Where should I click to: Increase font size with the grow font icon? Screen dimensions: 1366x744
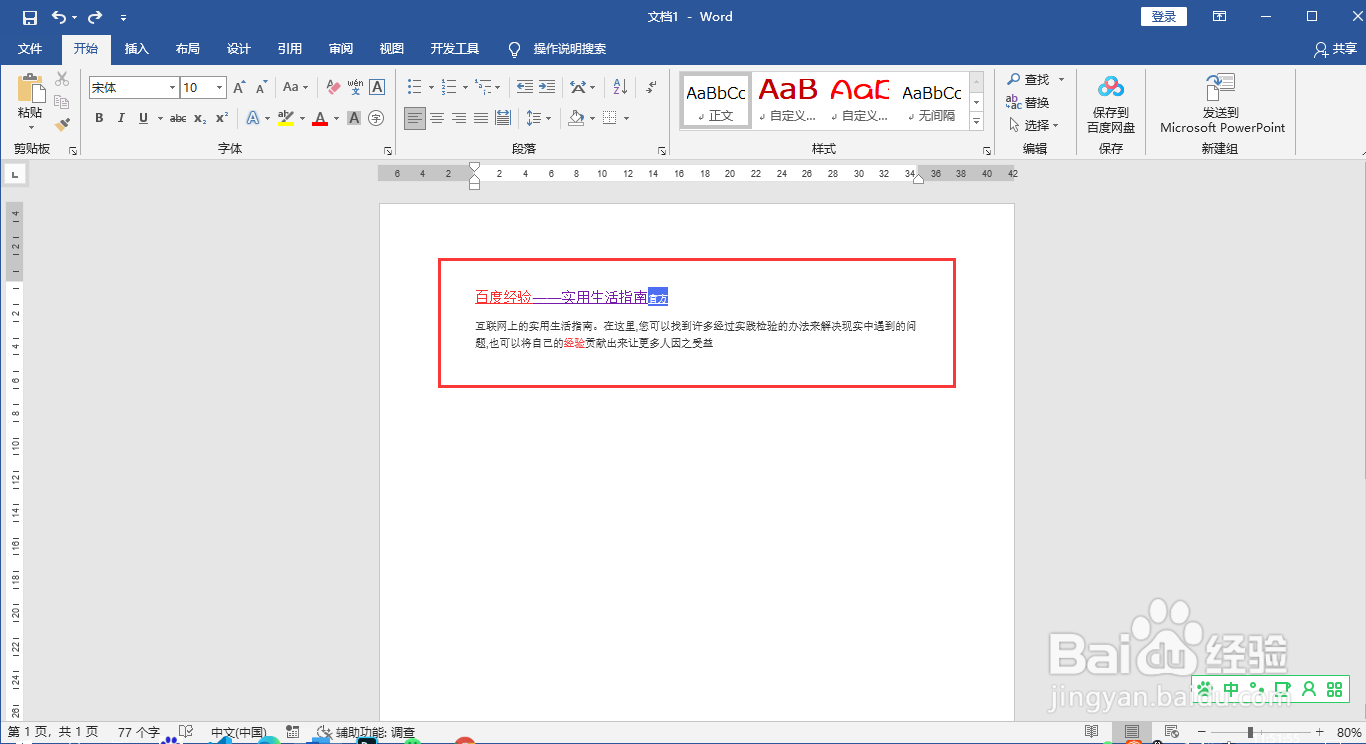pos(240,88)
